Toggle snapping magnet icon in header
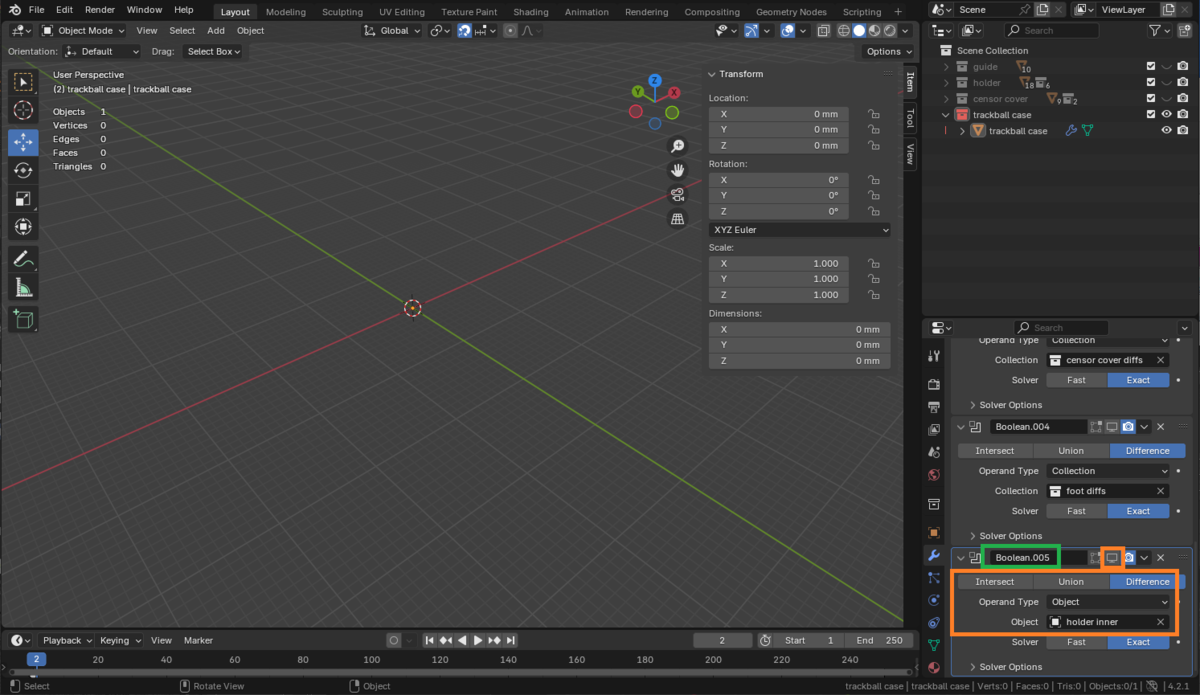1200x695 pixels. pyautogui.click(x=465, y=30)
